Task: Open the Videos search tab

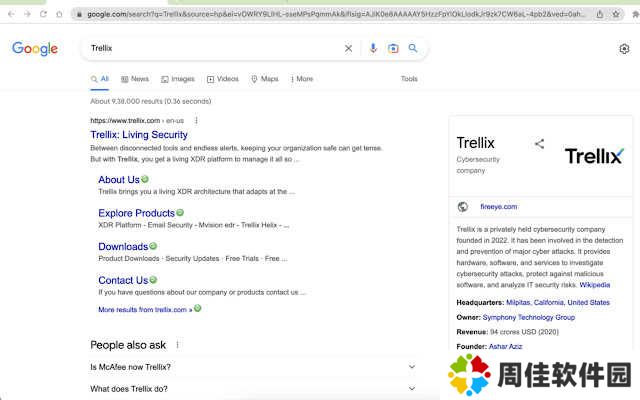Action: (x=223, y=79)
